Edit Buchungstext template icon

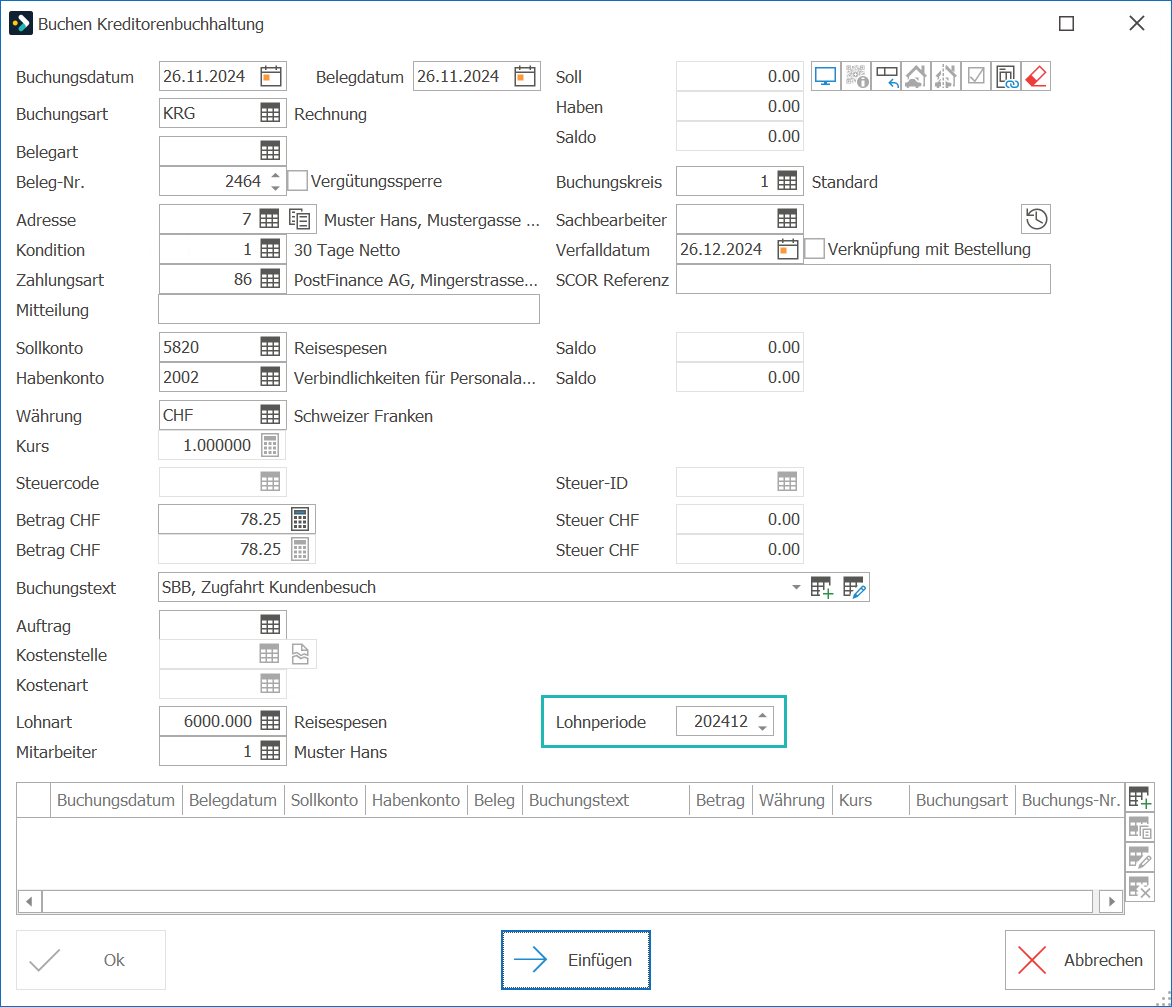tap(854, 588)
